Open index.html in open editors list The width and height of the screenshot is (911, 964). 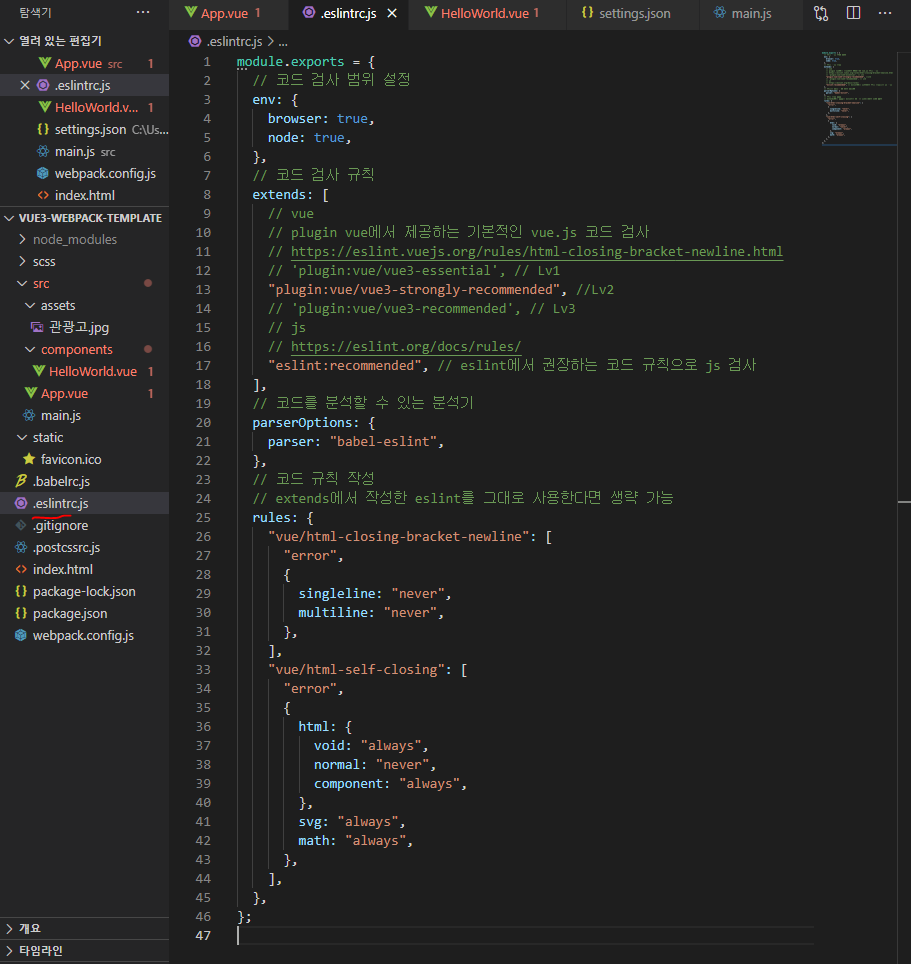[x=84, y=196]
